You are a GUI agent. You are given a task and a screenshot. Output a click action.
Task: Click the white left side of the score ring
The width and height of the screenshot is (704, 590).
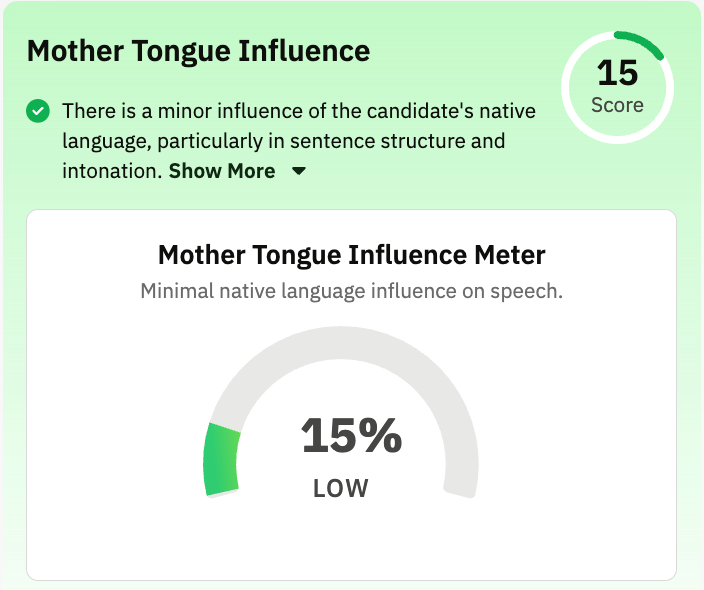click(x=568, y=87)
